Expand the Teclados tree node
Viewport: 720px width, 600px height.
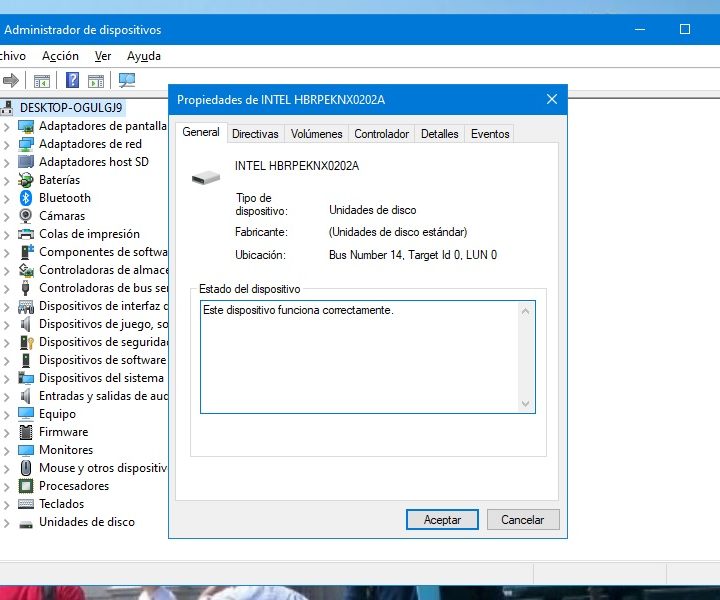point(6,505)
